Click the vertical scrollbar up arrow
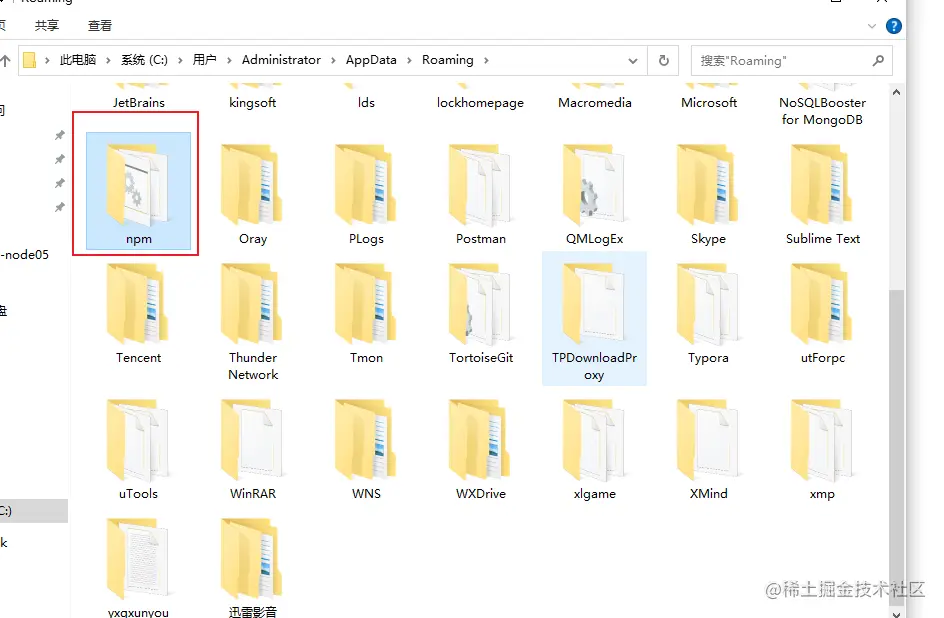This screenshot has height=618, width=944. pyautogui.click(x=896, y=92)
